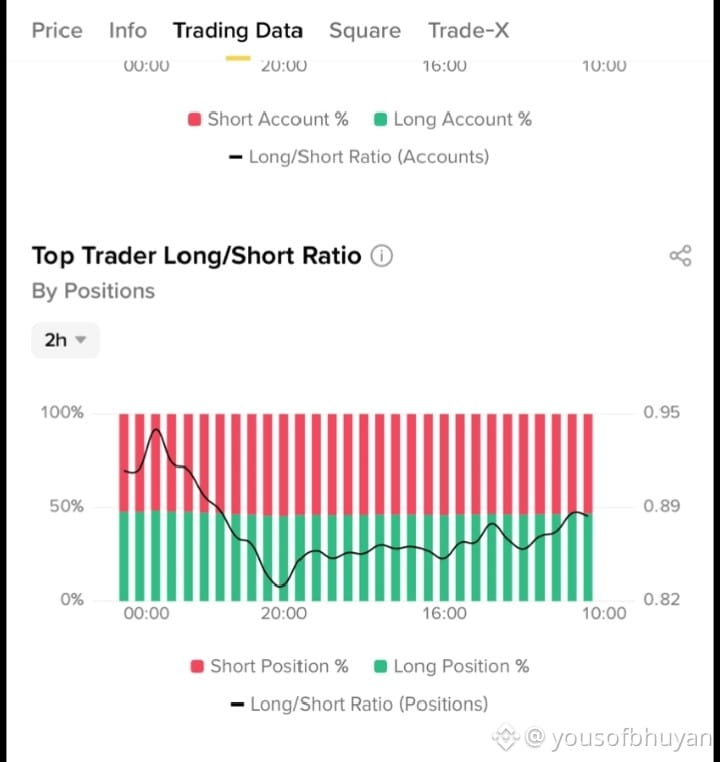Share the Top Trader Long/Short Ratio chart
Image resolution: width=720 pixels, height=762 pixels.
[x=680, y=256]
